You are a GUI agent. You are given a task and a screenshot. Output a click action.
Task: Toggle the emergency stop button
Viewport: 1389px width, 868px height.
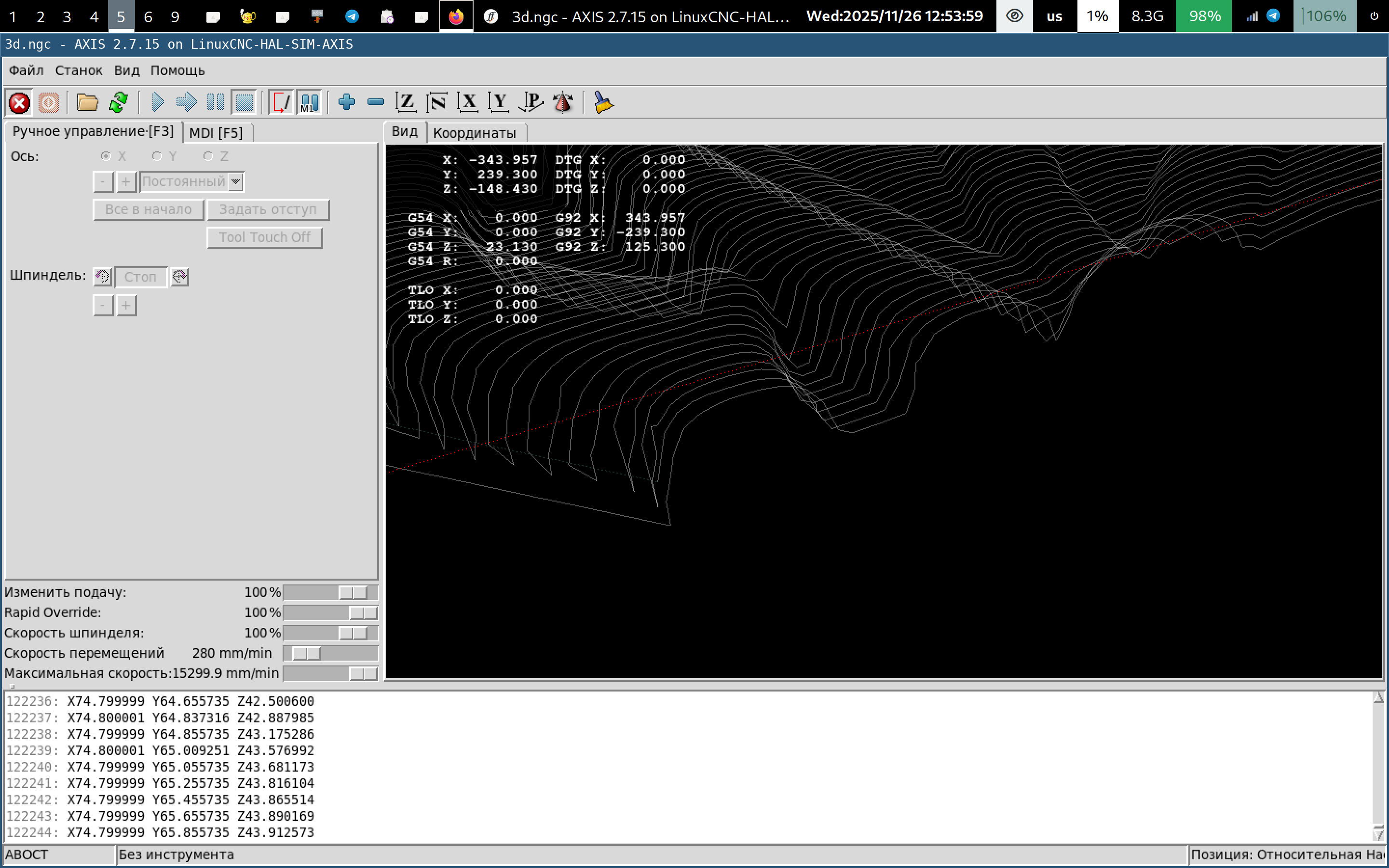tap(19, 103)
